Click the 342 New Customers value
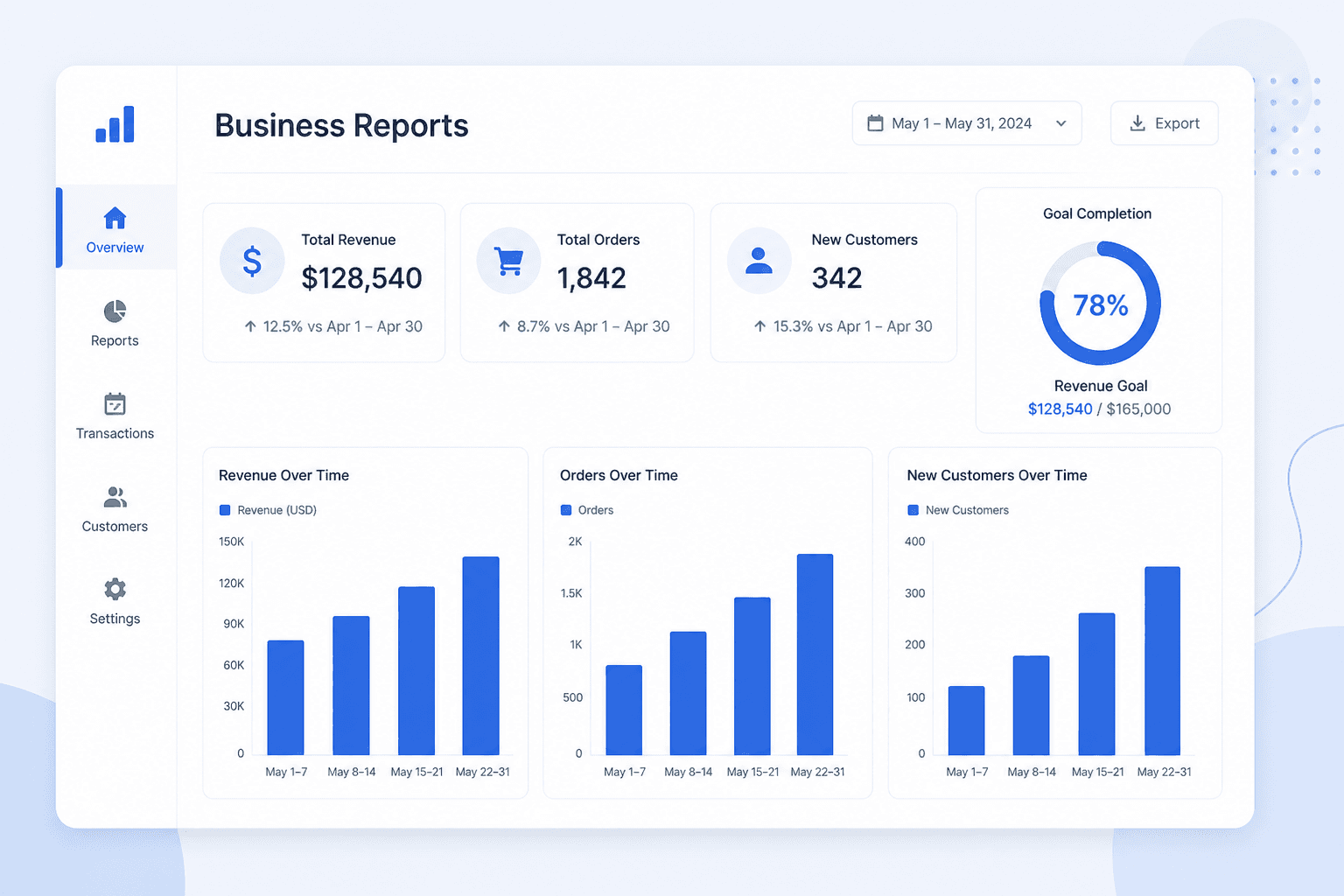The width and height of the screenshot is (1344, 896). (837, 278)
